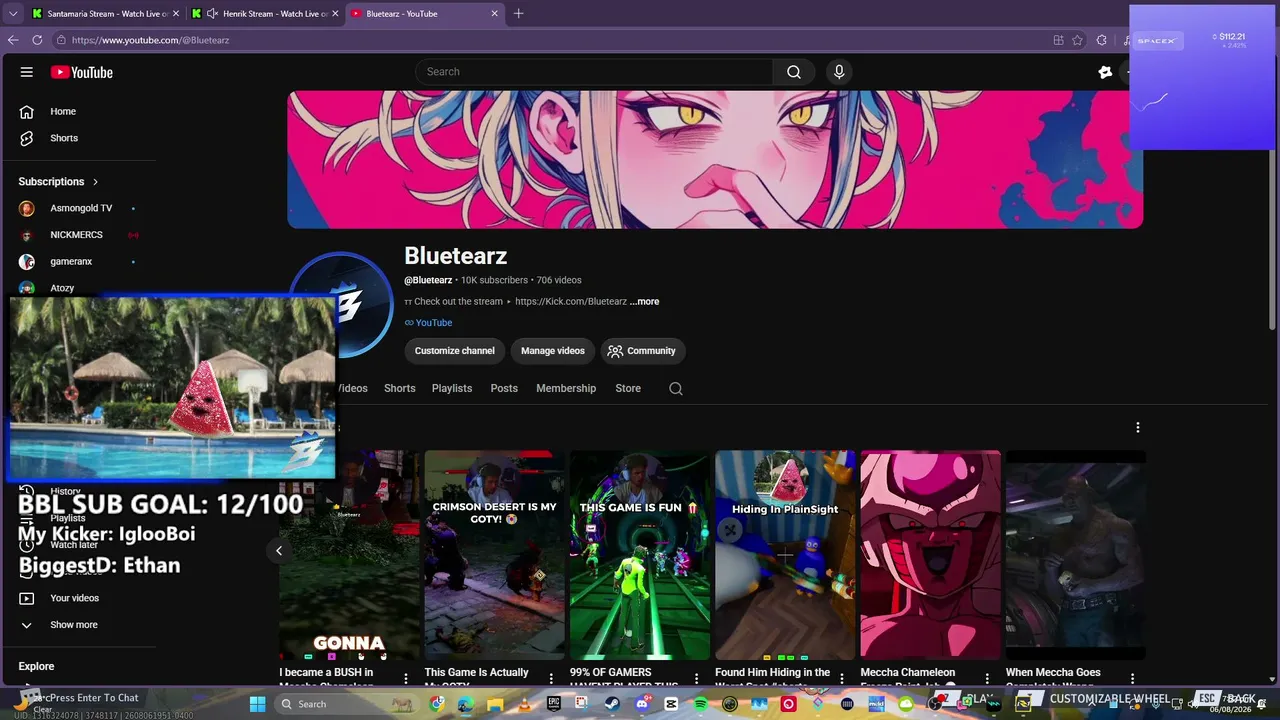Switch to the Posts tab
1280x720 pixels.
click(504, 388)
